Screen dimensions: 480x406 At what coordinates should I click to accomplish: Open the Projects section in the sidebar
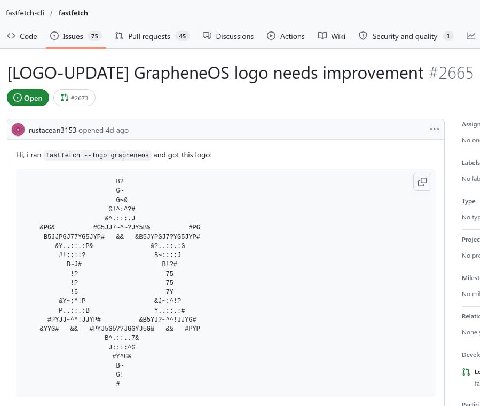[470, 240]
